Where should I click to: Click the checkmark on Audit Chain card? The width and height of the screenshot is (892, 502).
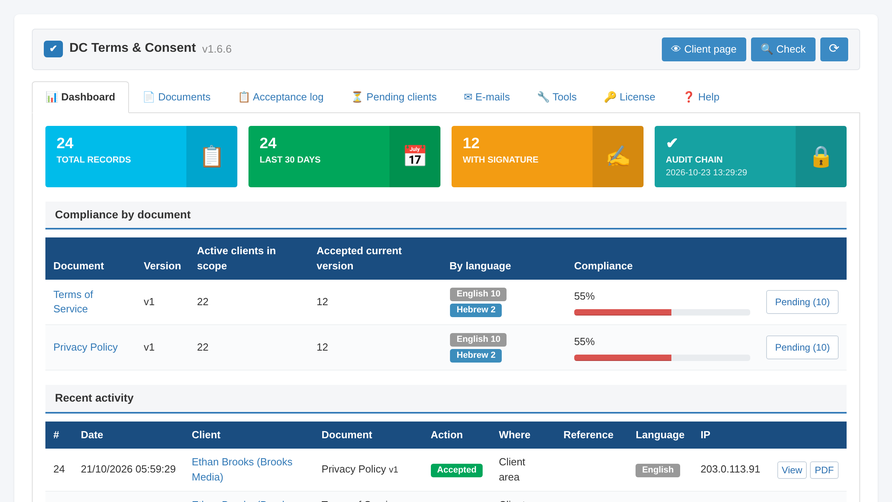coord(672,143)
